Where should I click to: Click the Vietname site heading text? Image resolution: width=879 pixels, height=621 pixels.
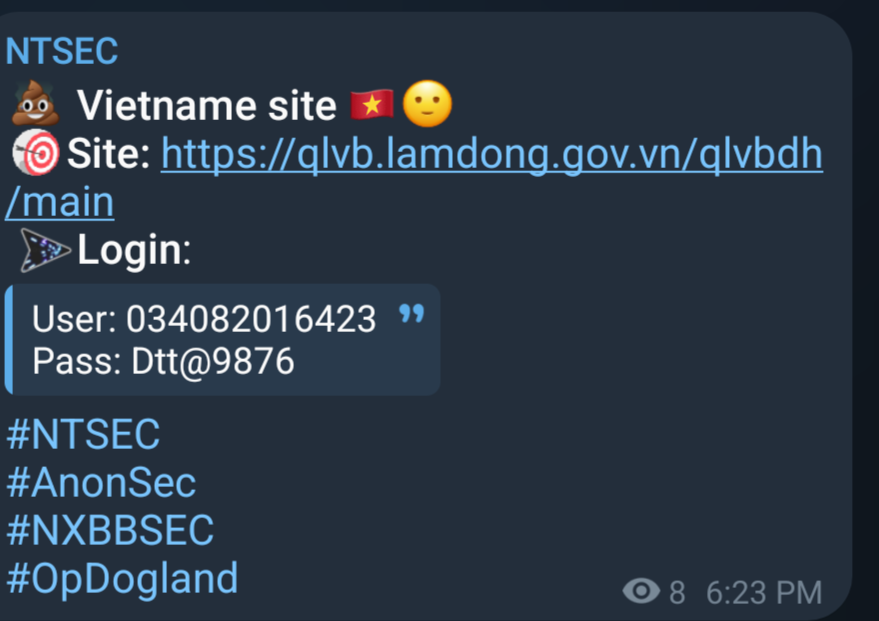coord(207,105)
